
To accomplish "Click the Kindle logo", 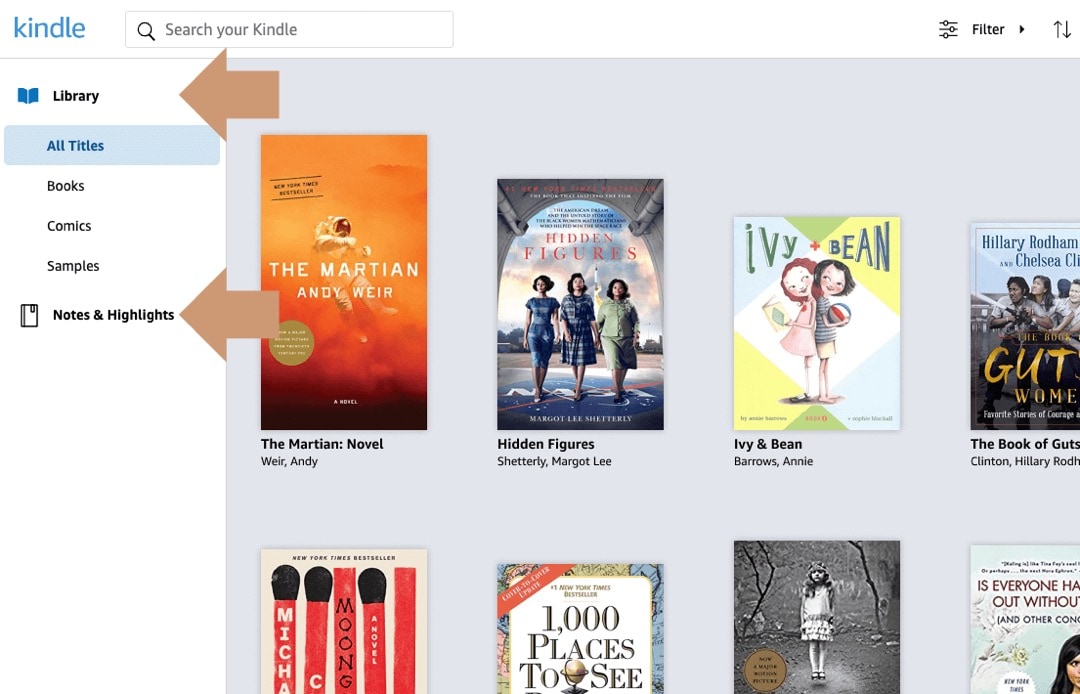I will pyautogui.click(x=49, y=28).
